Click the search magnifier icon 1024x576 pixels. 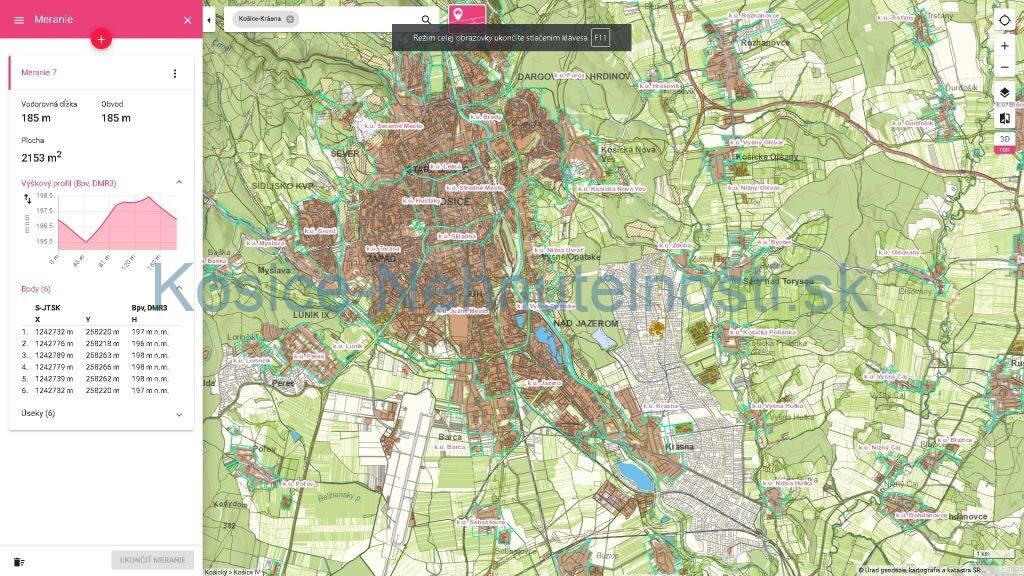(x=426, y=20)
